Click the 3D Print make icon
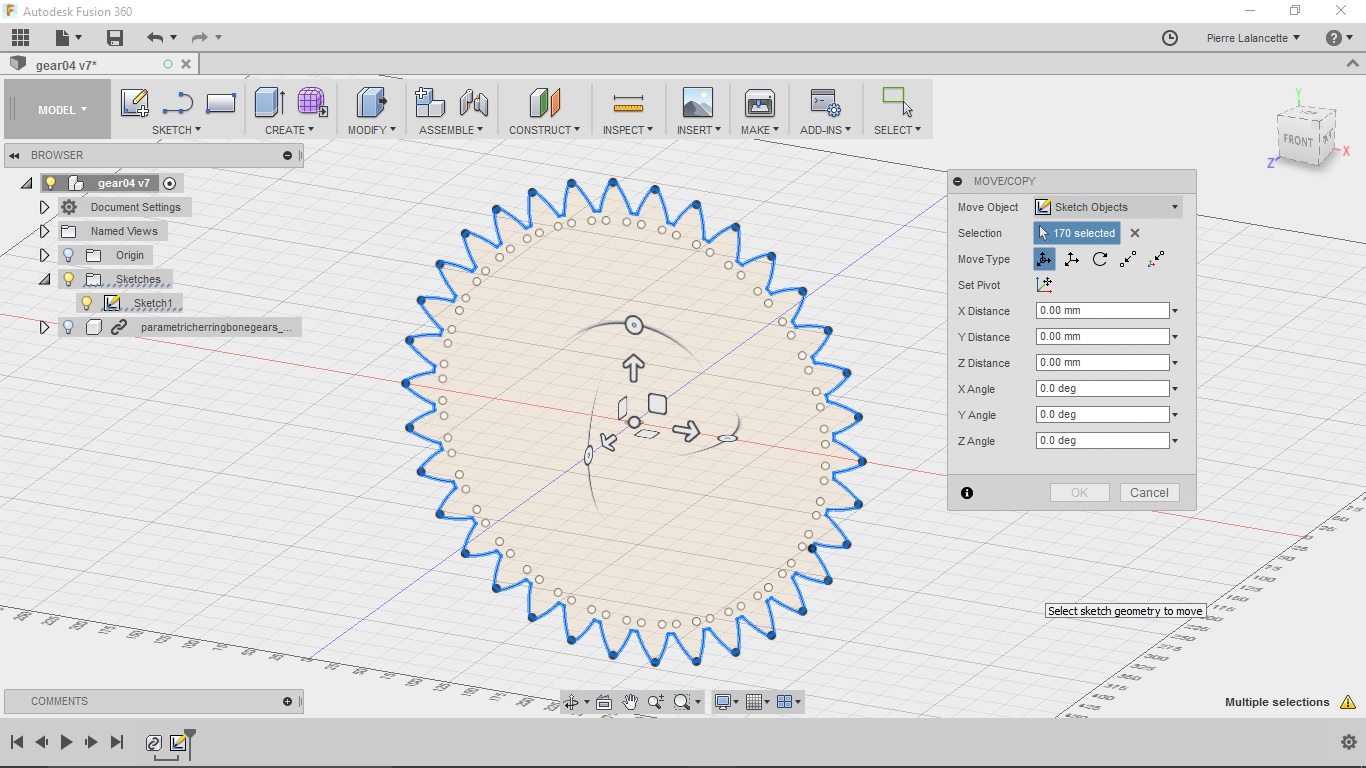Screen dimensions: 1366x768 pos(760,102)
